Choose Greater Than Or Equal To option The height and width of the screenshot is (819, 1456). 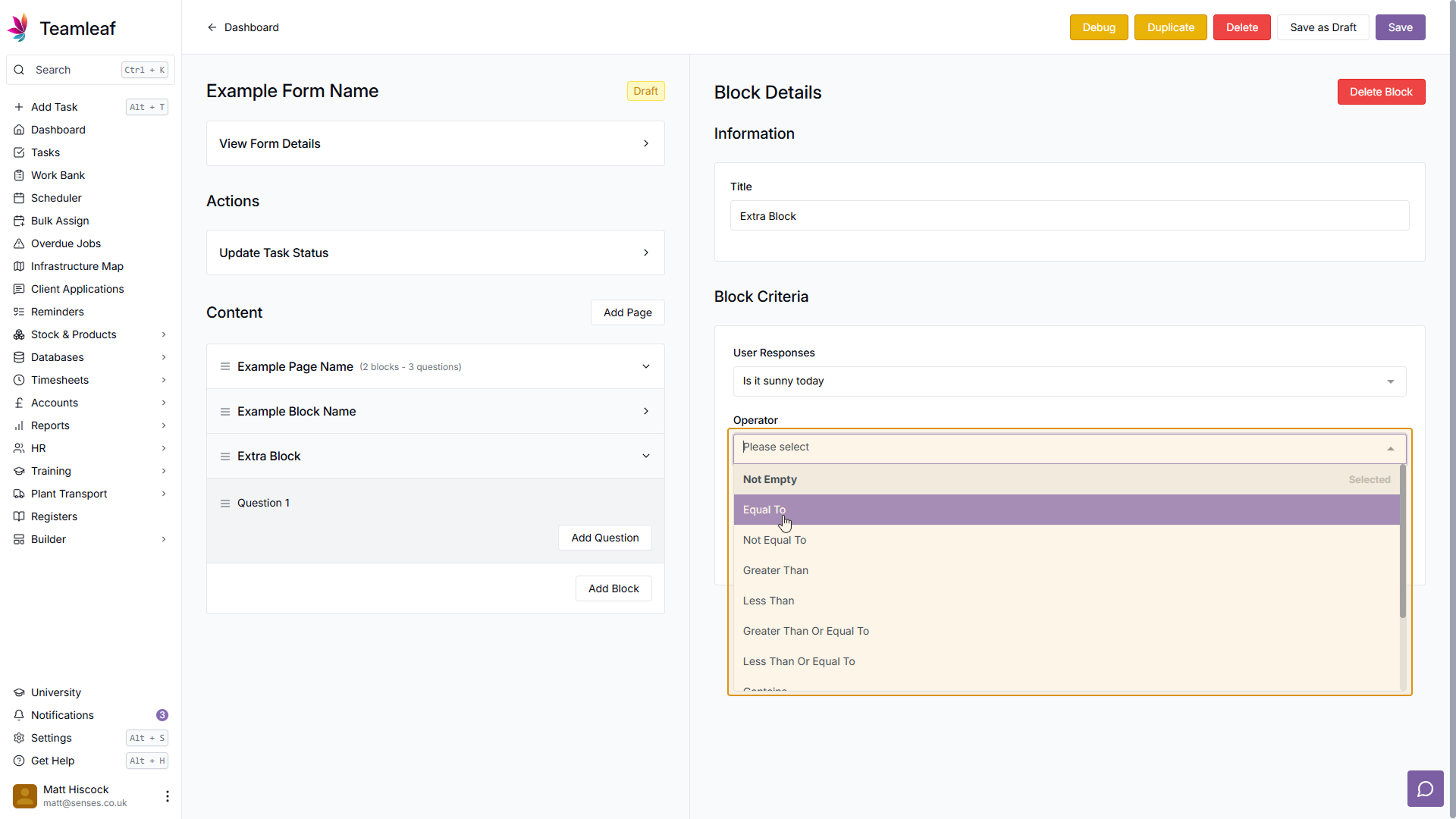point(805,631)
